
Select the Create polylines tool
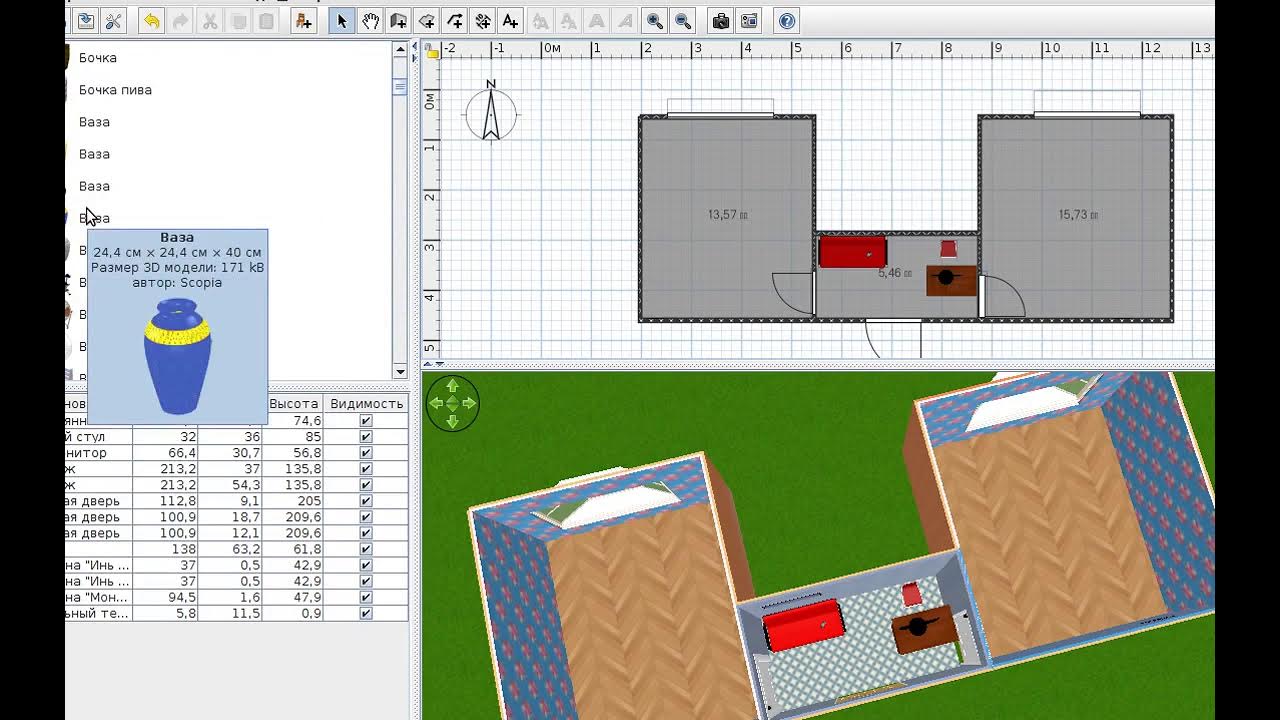point(455,20)
